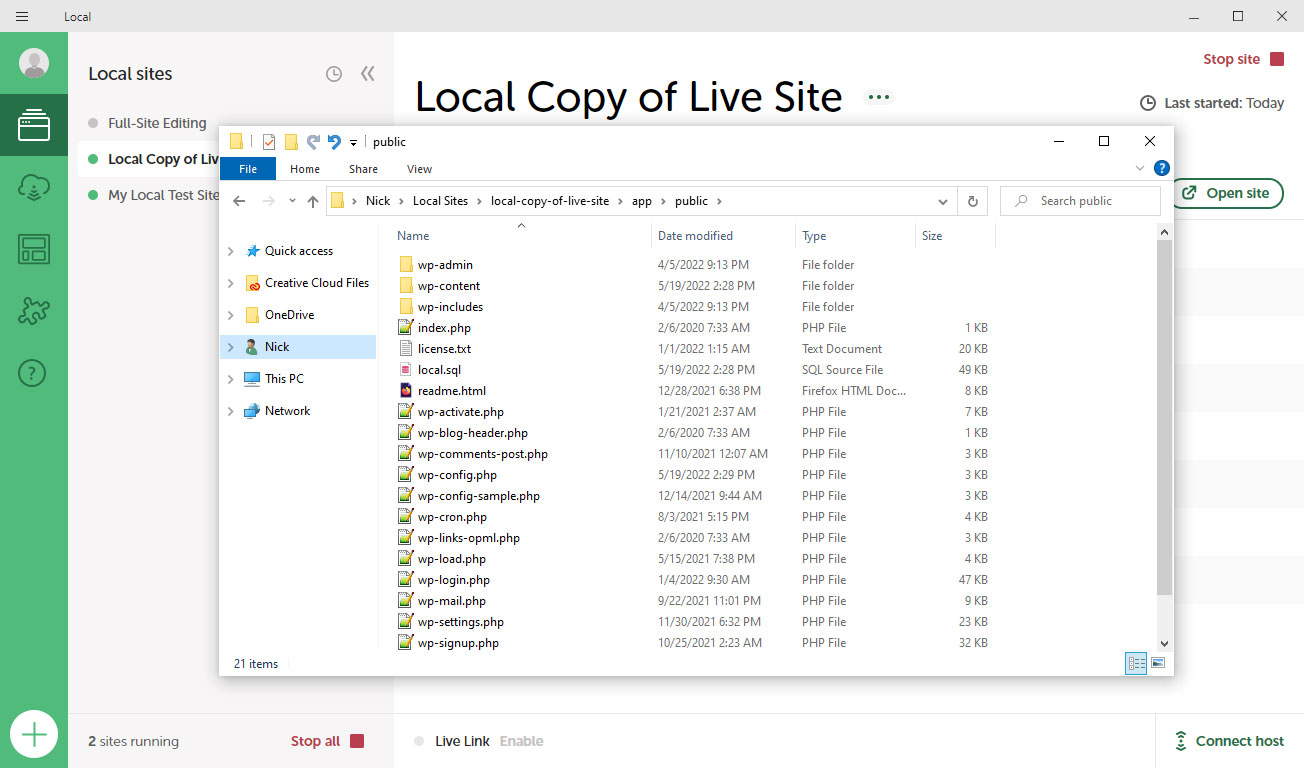Screen dimensions: 1304x768
Task: Expand Creative Cloud Files tree node
Action: point(231,283)
